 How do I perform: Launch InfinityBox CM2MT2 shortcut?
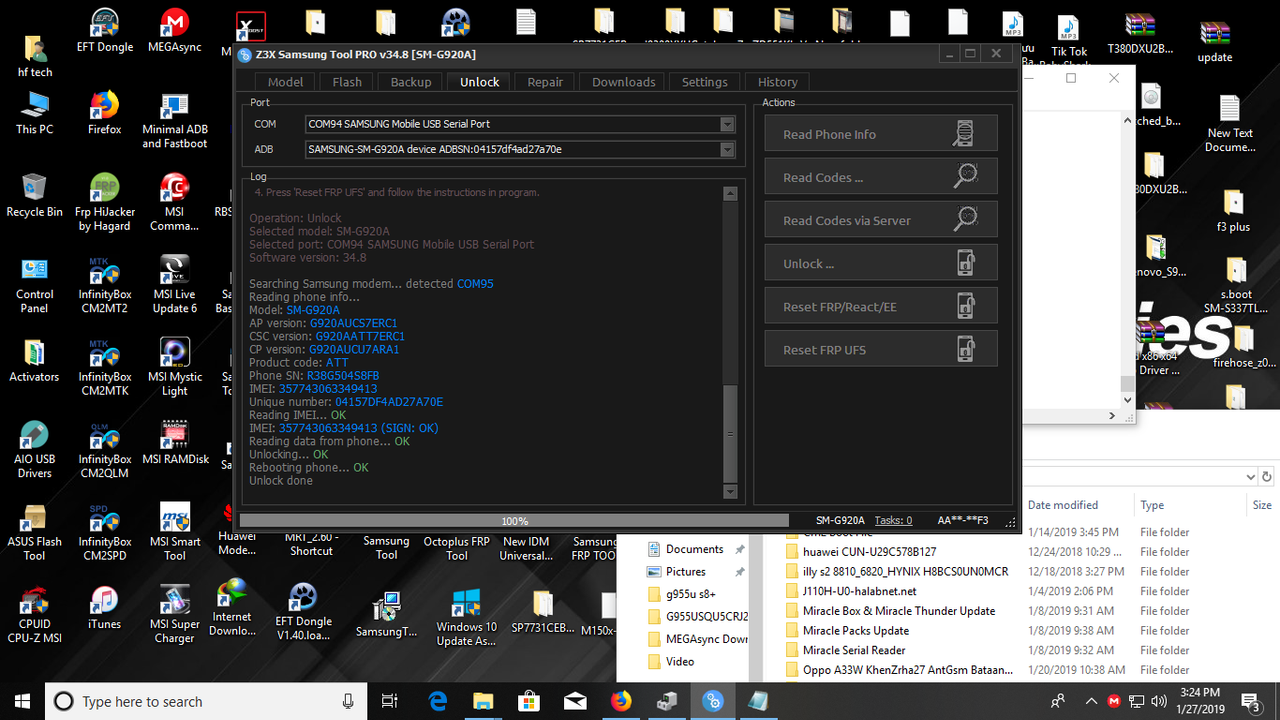105,286
